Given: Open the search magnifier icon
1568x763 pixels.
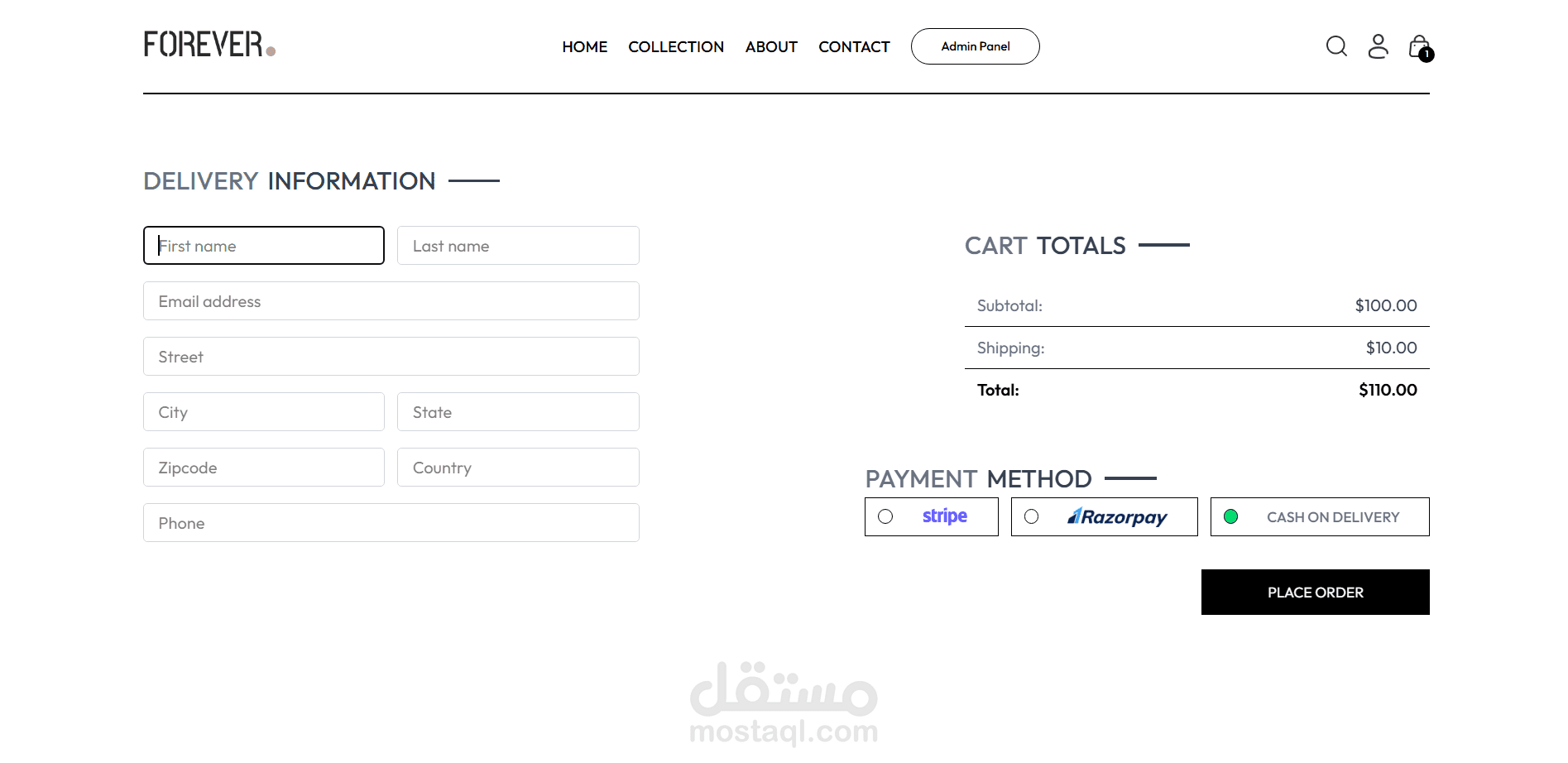Looking at the screenshot, I should [x=1336, y=46].
